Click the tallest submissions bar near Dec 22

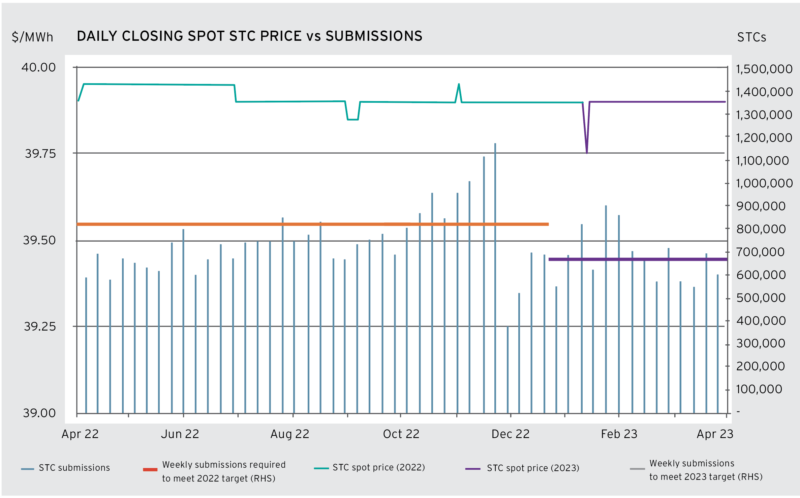[x=495, y=278]
